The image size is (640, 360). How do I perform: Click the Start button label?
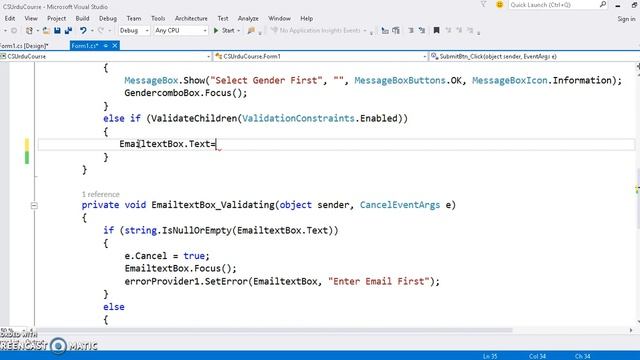click(x=228, y=31)
